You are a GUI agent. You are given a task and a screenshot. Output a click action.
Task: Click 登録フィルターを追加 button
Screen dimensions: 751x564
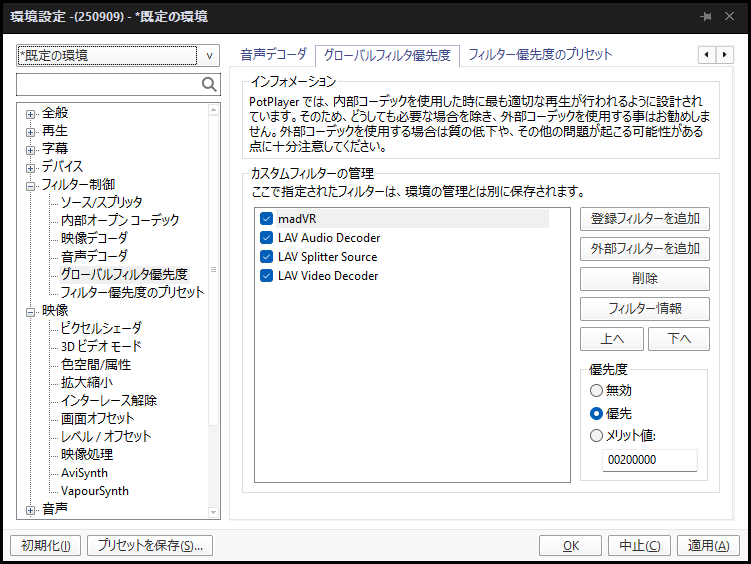(644, 218)
